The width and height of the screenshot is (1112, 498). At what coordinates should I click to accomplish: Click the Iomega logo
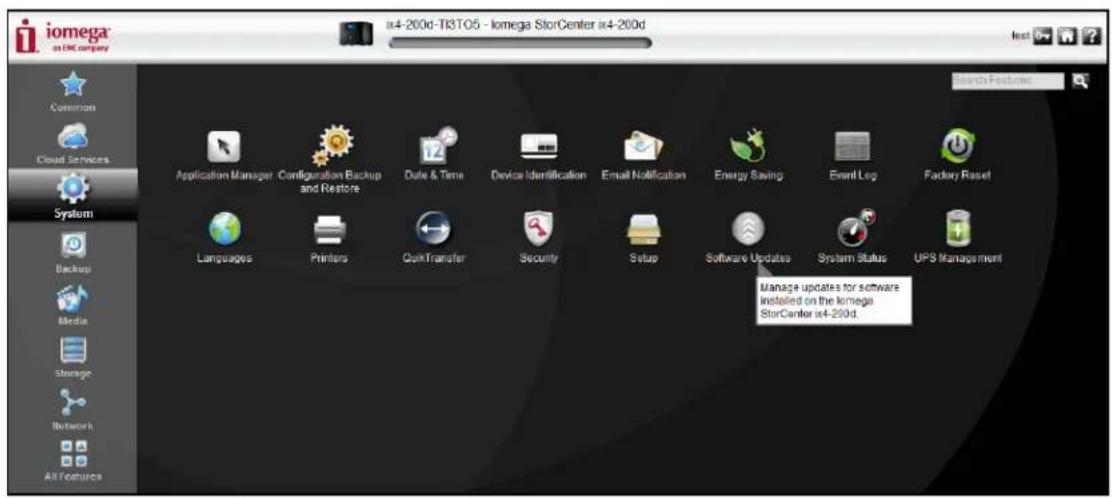(63, 35)
